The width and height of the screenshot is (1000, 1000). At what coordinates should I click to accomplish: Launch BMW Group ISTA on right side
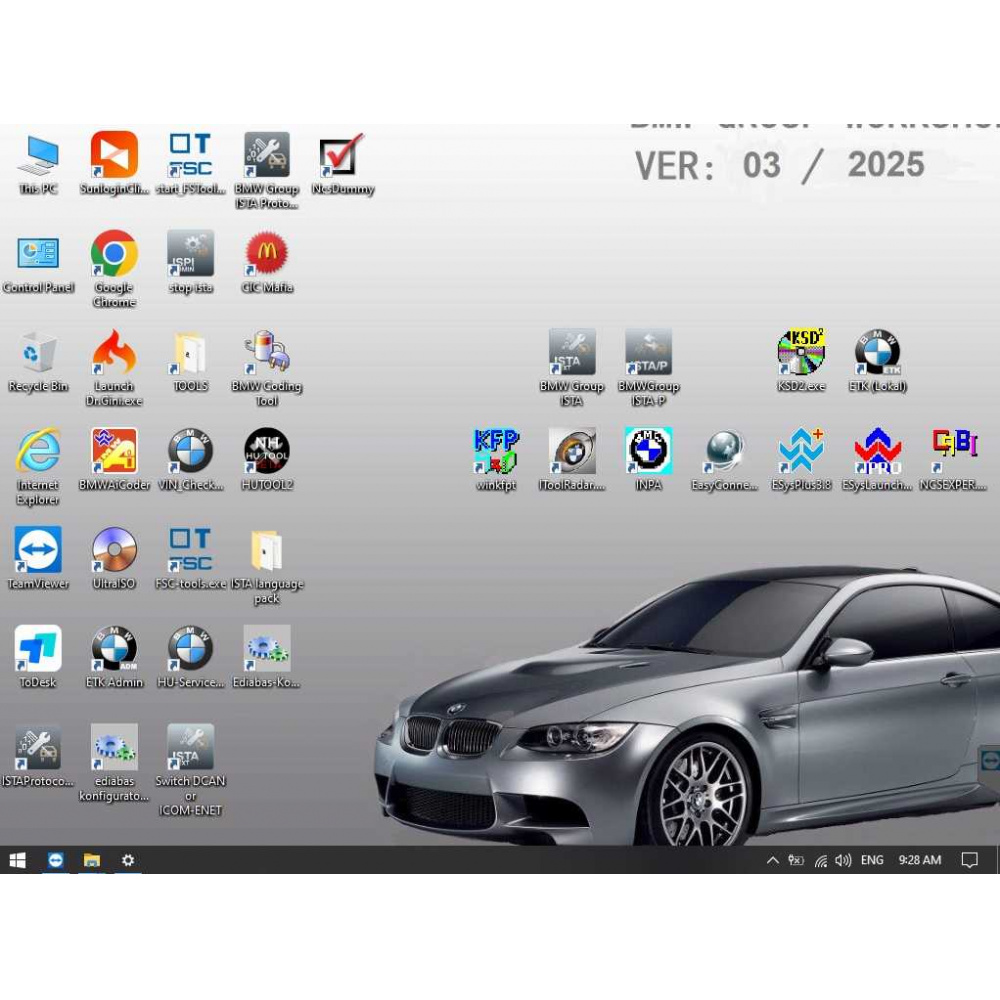(571, 368)
